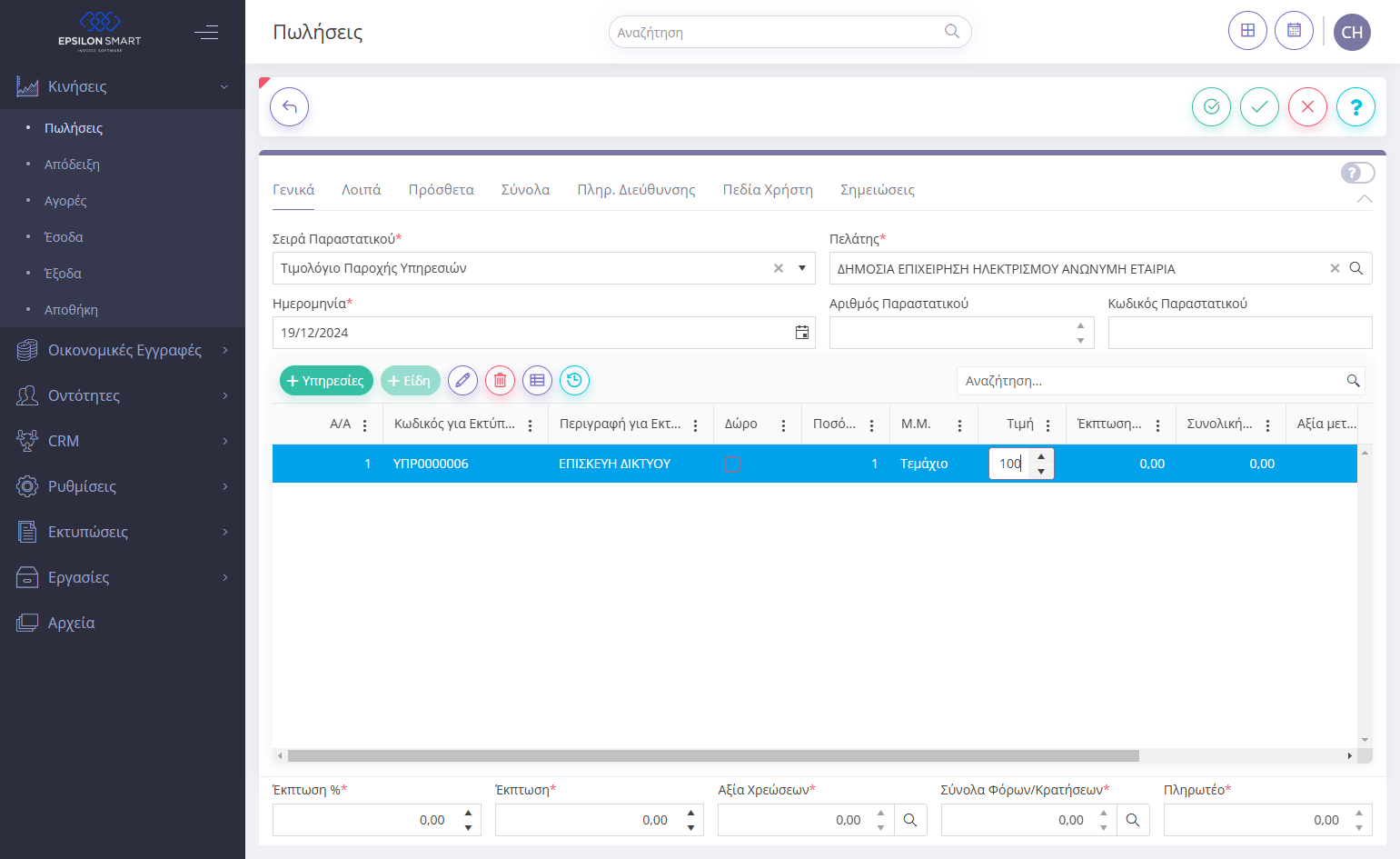Open the history clock icon

click(574, 381)
